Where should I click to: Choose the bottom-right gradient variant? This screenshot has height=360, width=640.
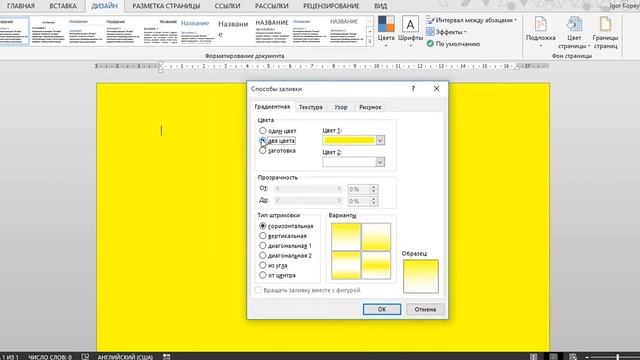click(x=376, y=265)
